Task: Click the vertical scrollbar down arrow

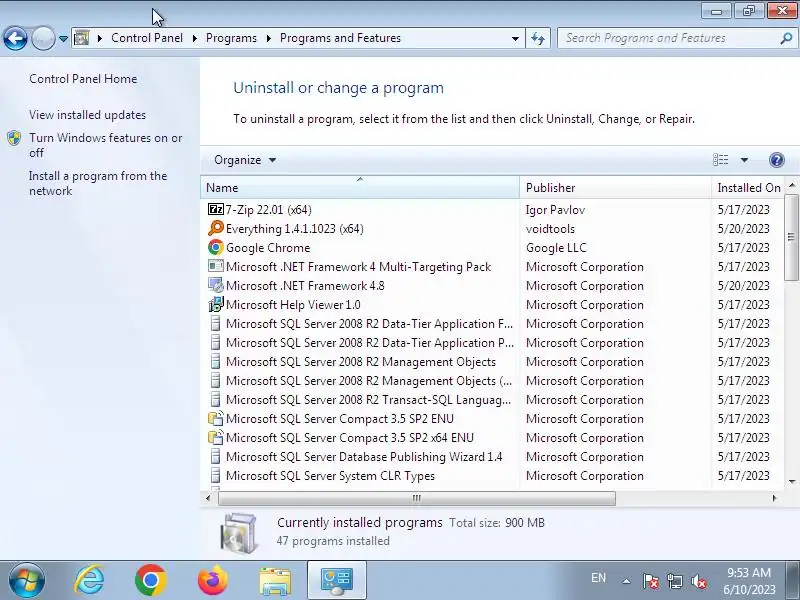Action: 792,481
